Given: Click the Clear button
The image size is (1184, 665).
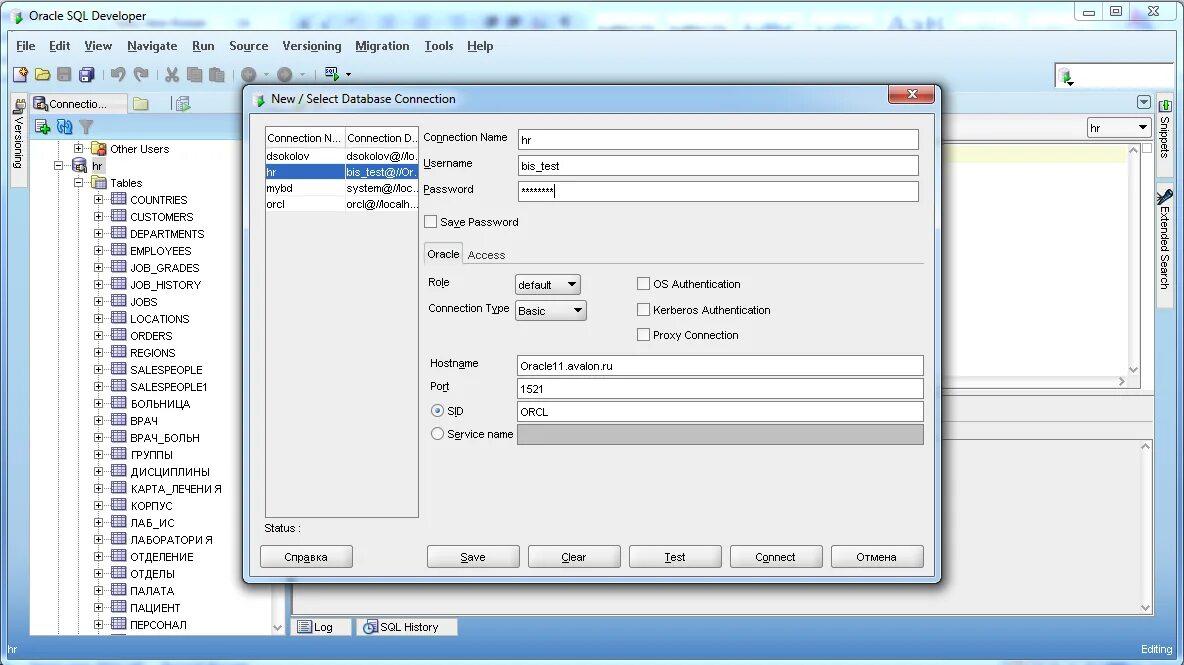Looking at the screenshot, I should click(x=574, y=557).
